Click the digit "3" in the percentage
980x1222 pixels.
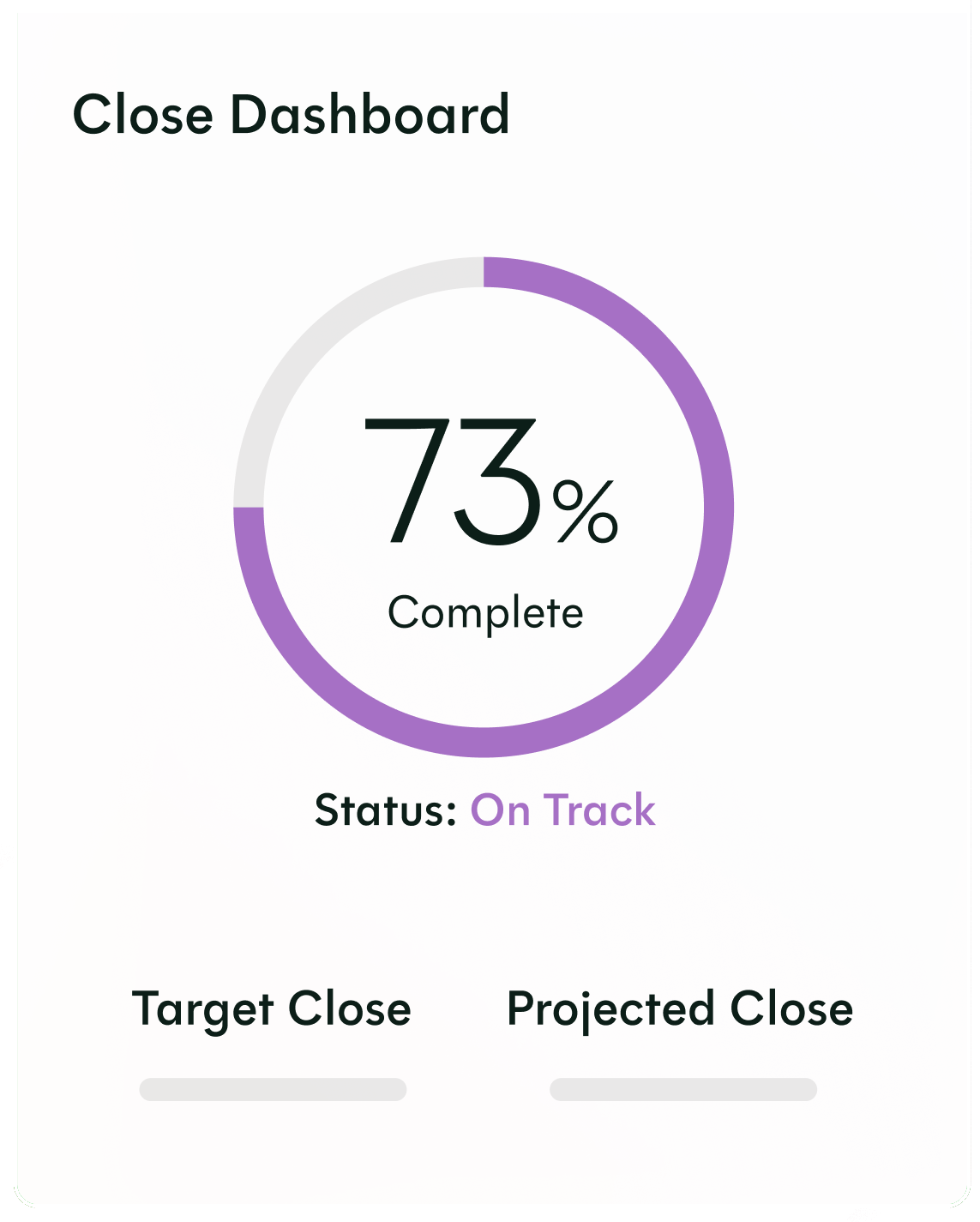[498, 483]
